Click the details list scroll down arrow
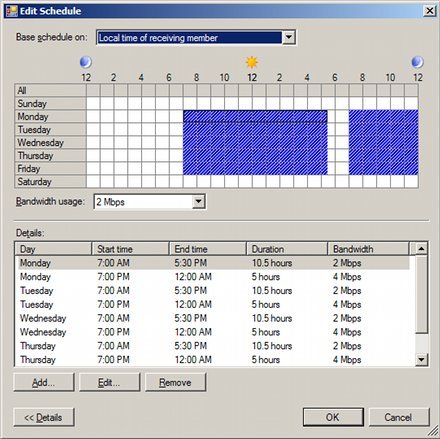The height and width of the screenshot is (439, 440). [x=422, y=359]
